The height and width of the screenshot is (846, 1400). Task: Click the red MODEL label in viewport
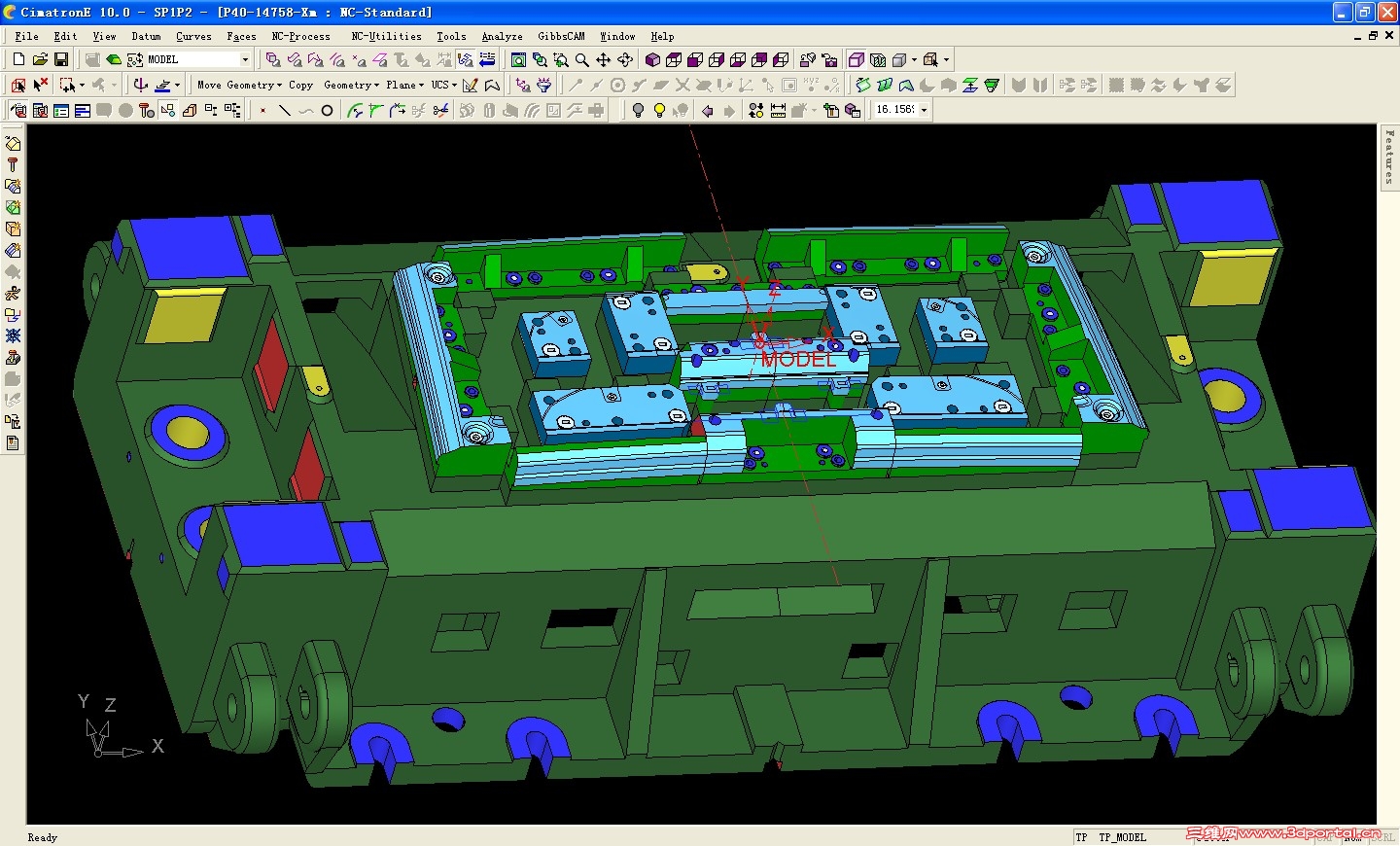[798, 359]
